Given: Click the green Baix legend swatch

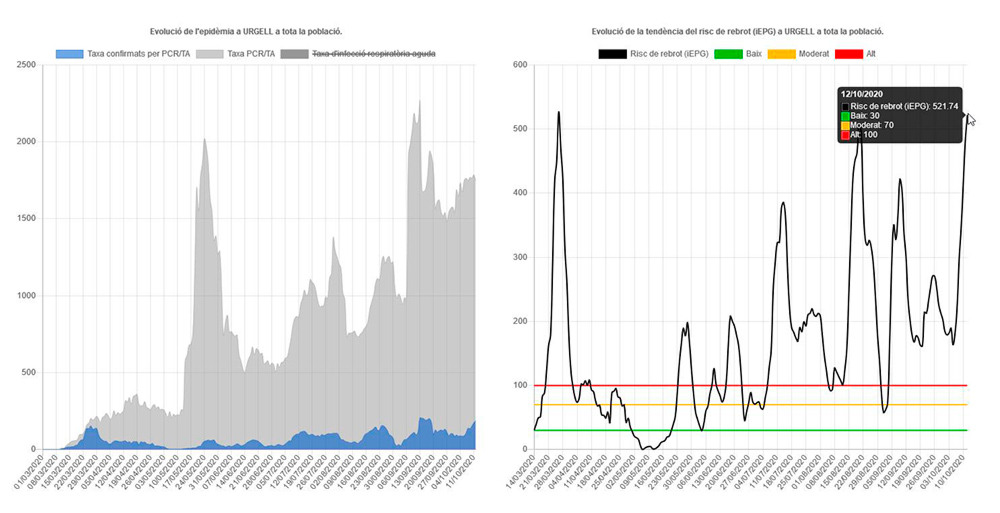Looking at the screenshot, I should click(x=729, y=53).
